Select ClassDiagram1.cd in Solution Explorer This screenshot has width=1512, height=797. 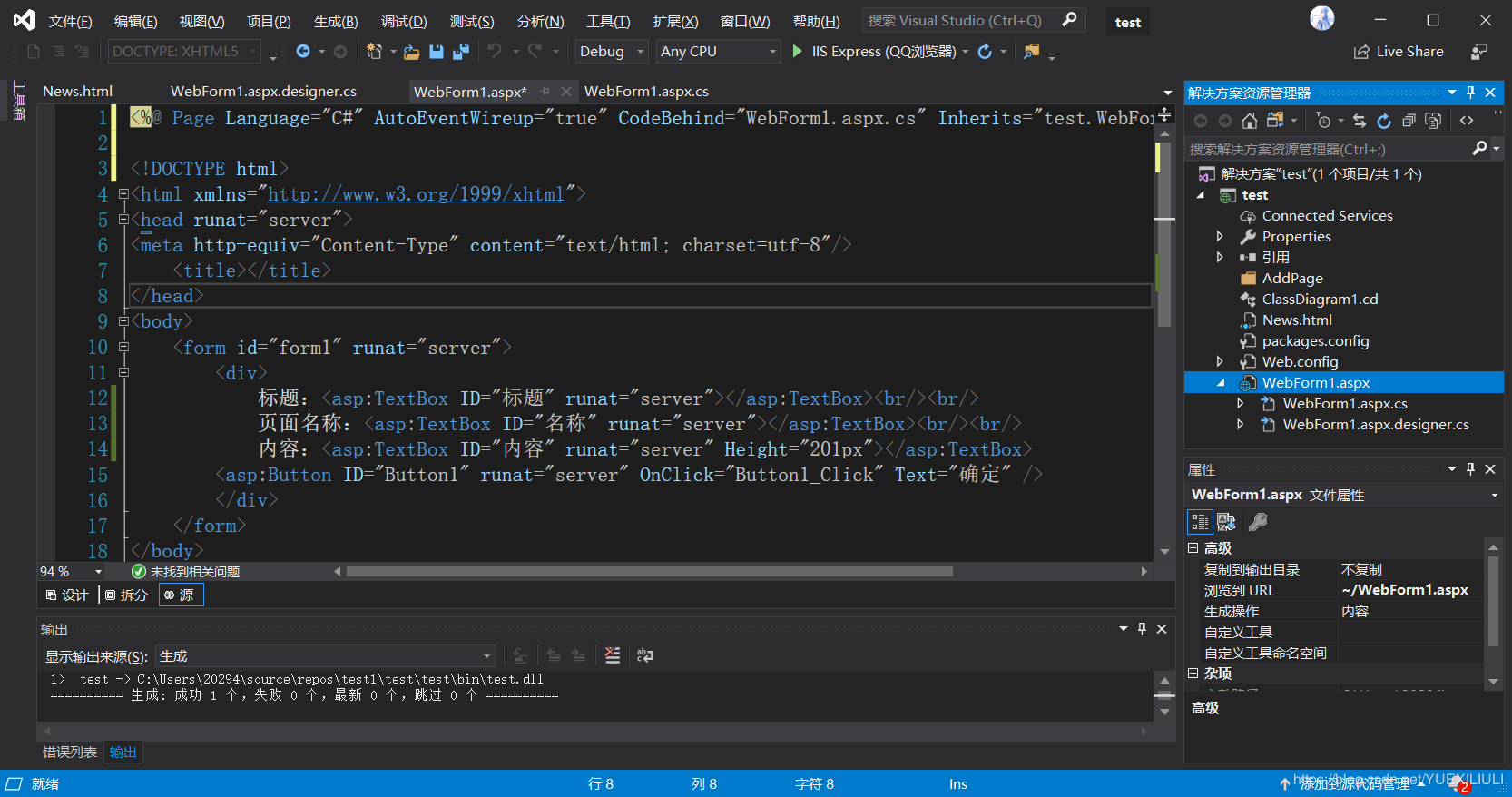(1320, 299)
